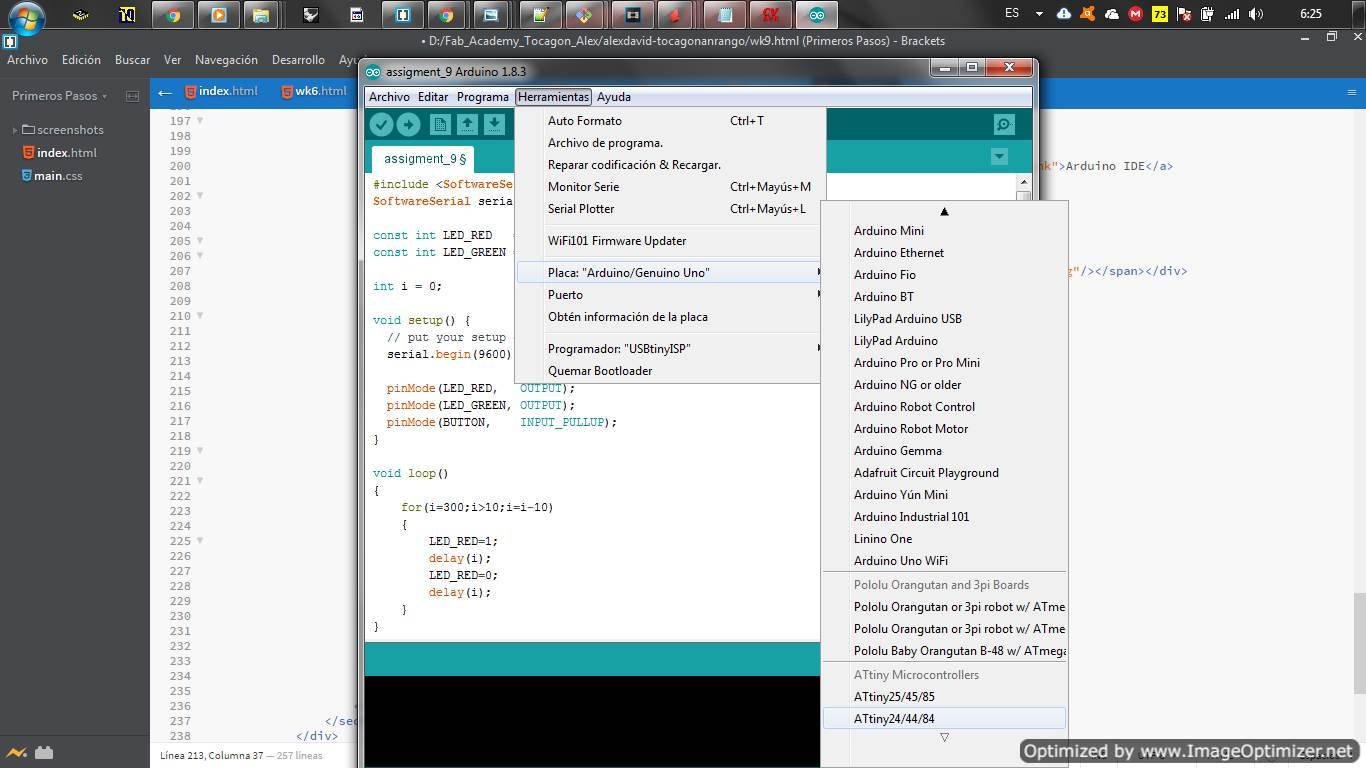Image resolution: width=1366 pixels, height=768 pixels.
Task: Click the board list down arrow
Action: [944, 737]
